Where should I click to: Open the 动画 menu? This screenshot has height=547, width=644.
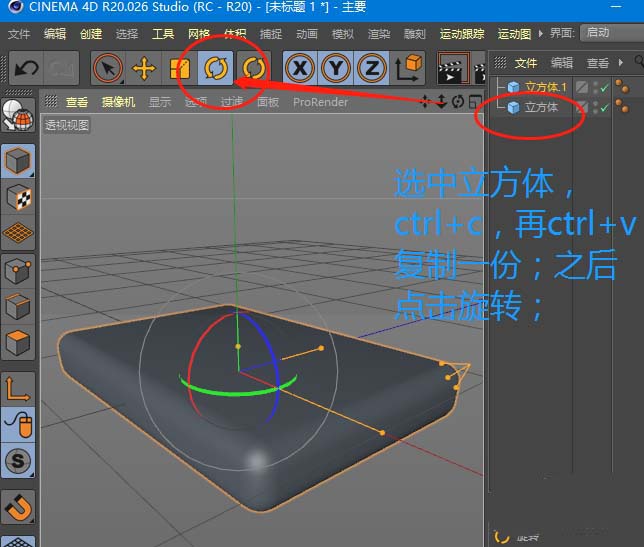point(307,34)
